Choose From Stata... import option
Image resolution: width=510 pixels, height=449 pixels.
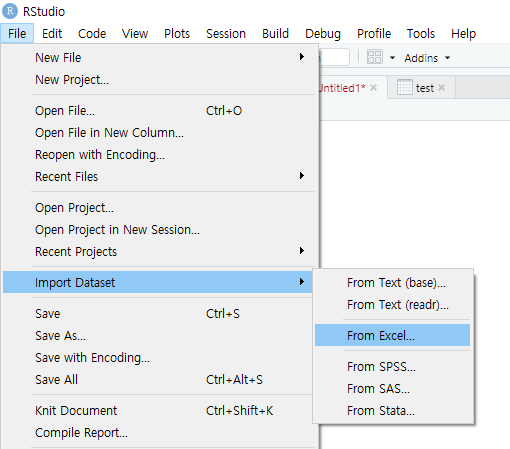click(392, 410)
